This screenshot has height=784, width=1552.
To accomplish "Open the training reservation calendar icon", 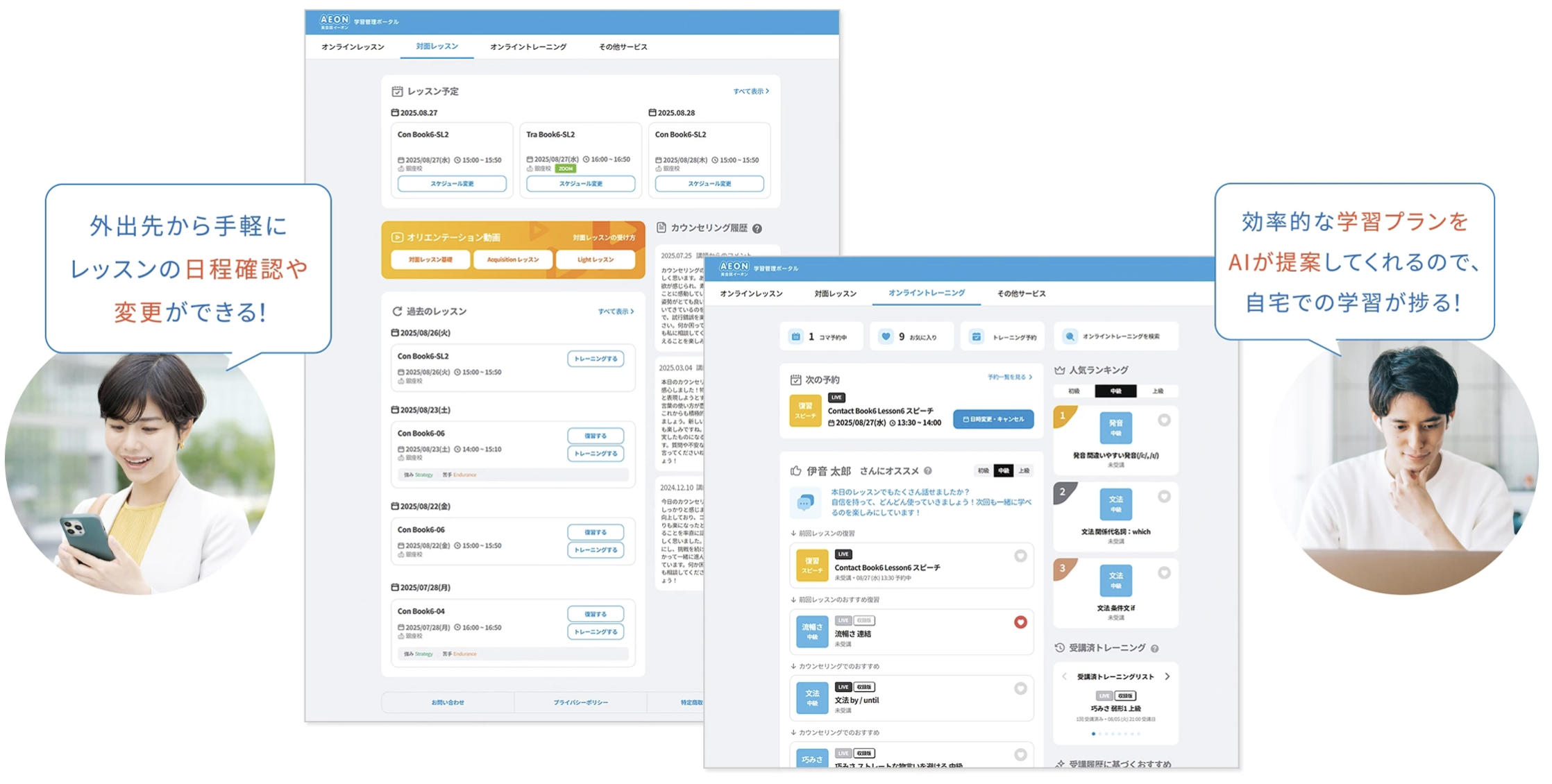I will pos(977,336).
